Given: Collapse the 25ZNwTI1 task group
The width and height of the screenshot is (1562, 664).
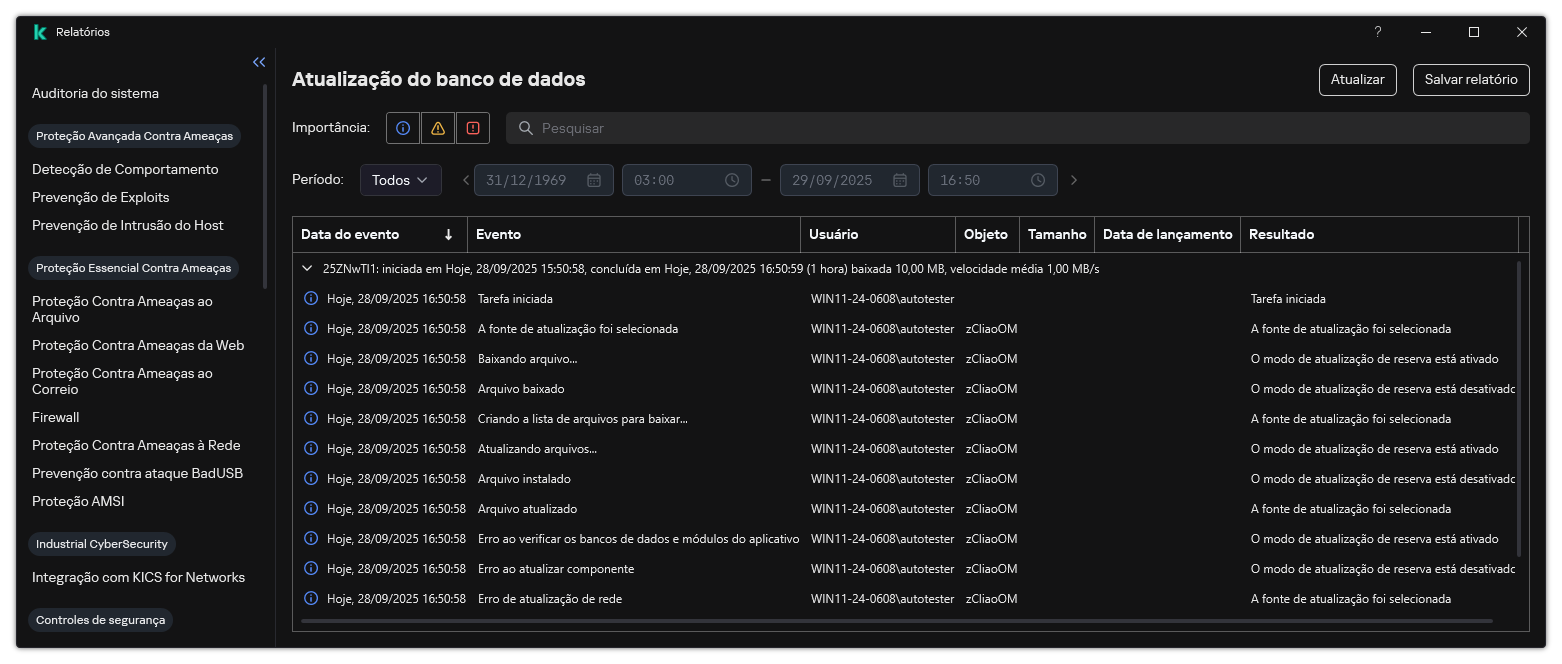Looking at the screenshot, I should click(307, 269).
